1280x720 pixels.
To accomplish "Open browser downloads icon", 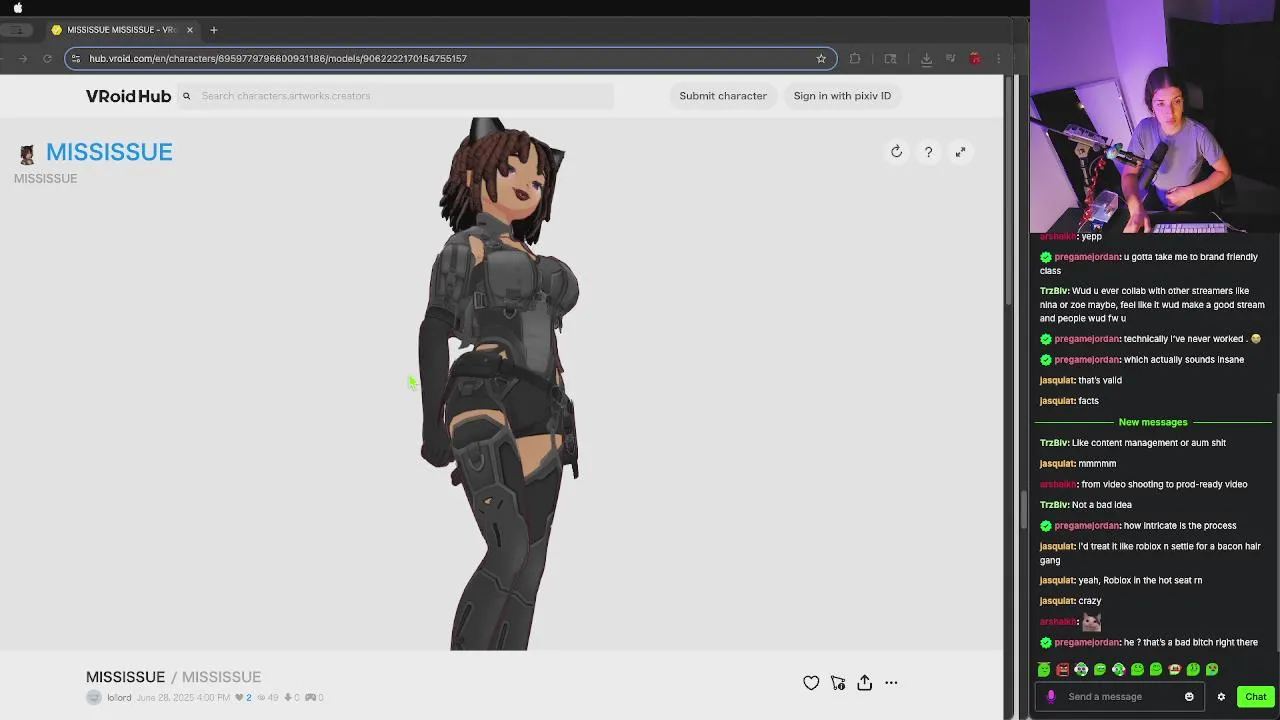I will (x=926, y=58).
